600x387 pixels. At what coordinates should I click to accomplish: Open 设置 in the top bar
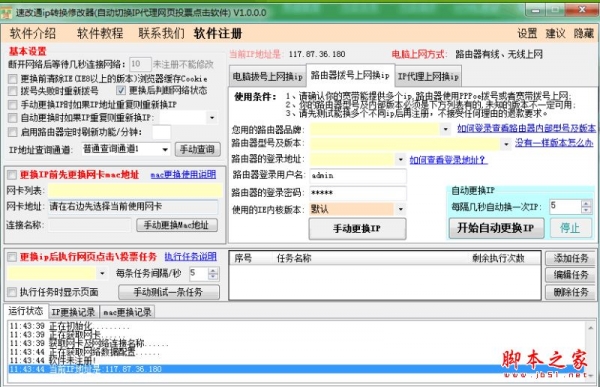(527, 34)
